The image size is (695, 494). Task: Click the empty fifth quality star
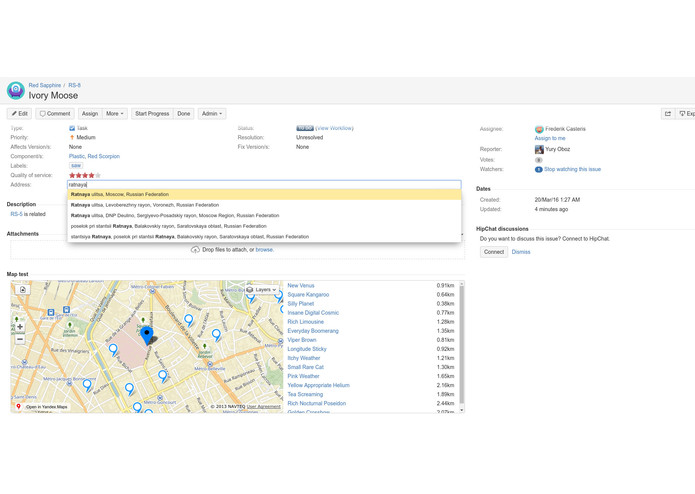point(98,175)
